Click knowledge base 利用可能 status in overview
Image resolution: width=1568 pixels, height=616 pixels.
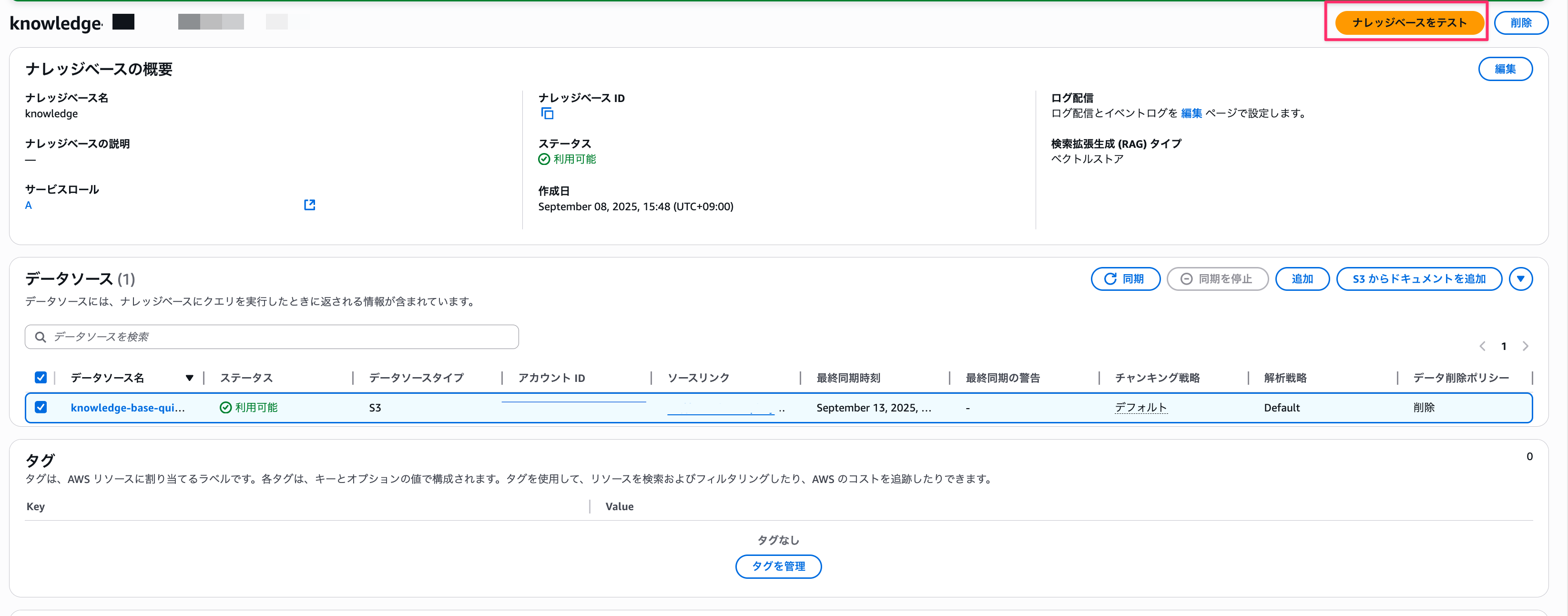point(567,159)
